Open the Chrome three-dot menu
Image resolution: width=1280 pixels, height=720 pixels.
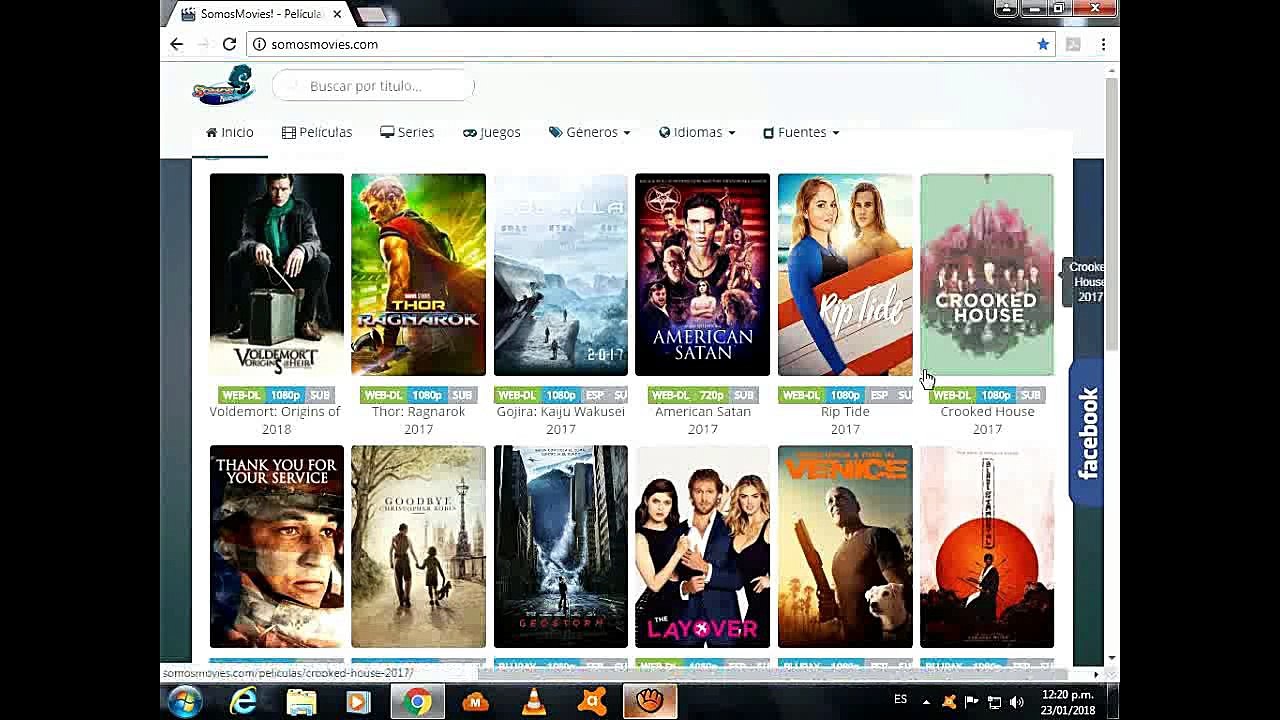[x=1103, y=44]
